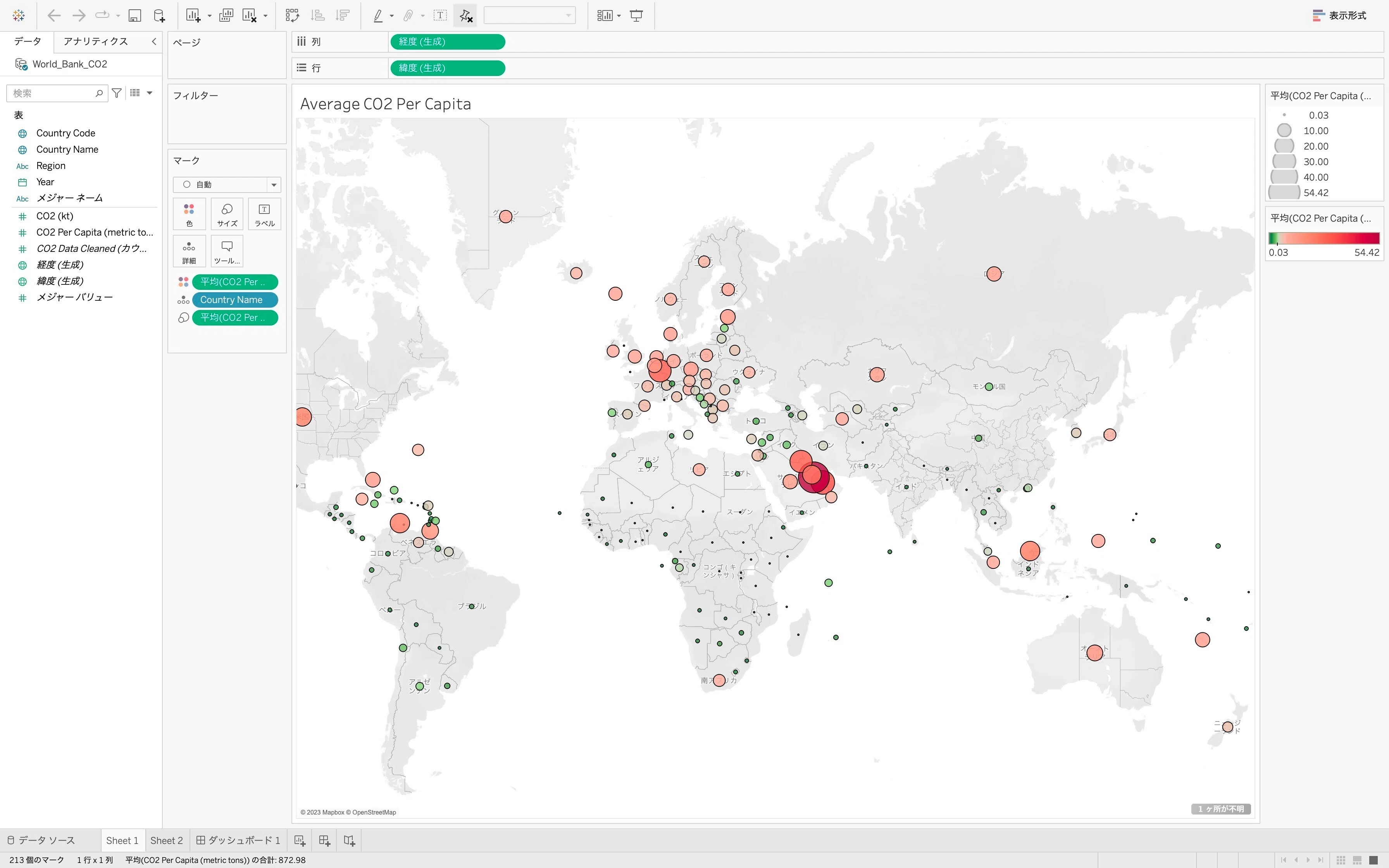Viewport: 1389px width, 868px height.
Task: Swap rows and columns
Action: tap(292, 15)
